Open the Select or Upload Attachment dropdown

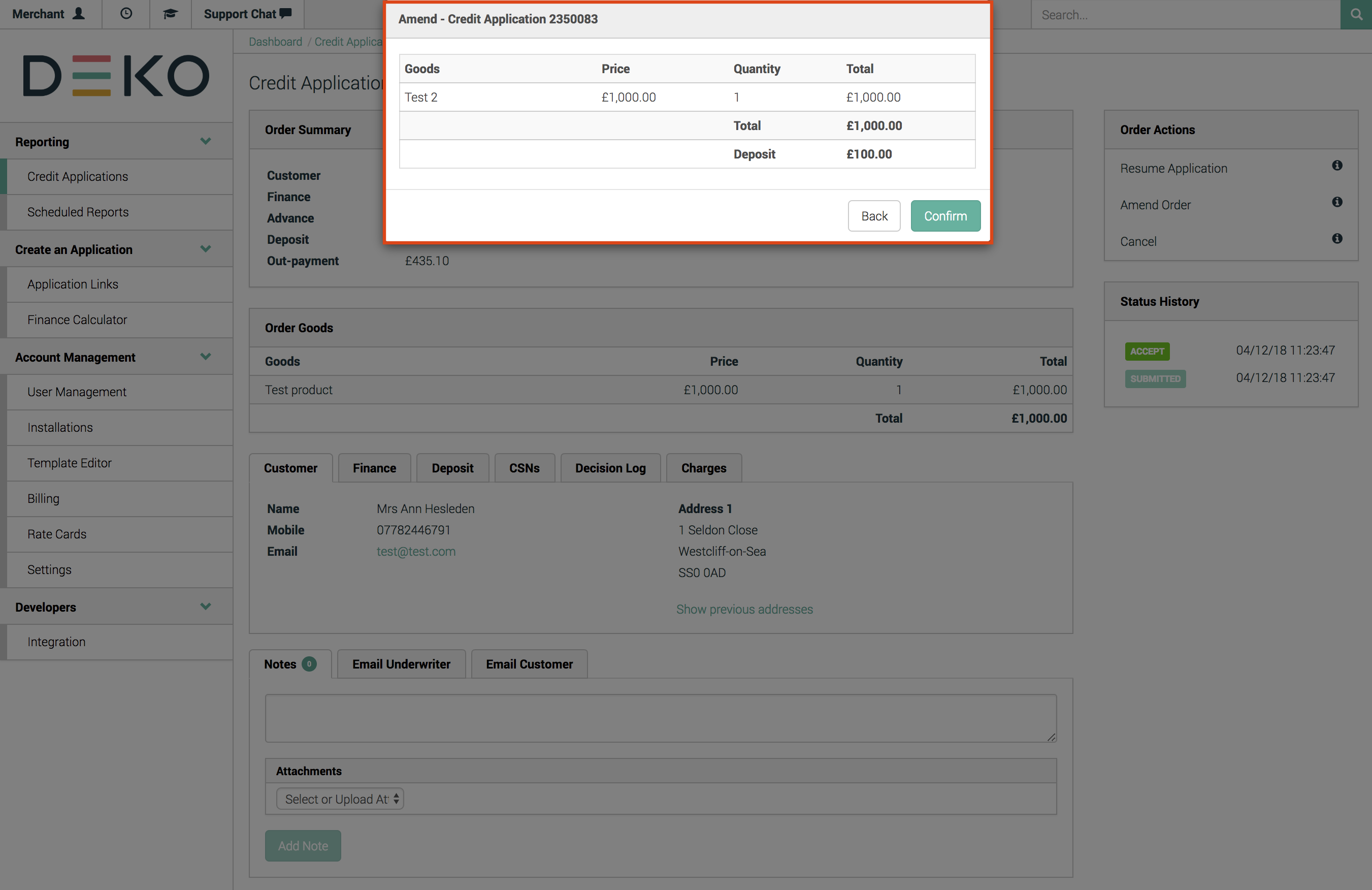340,799
